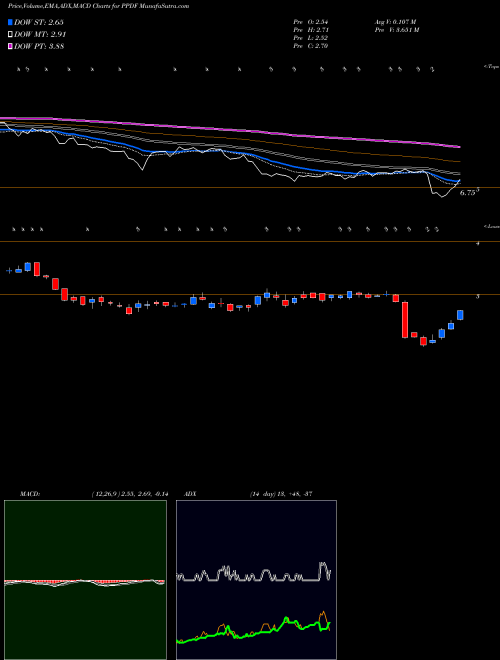The image size is (500, 660).
Task: Click the 'Pre V: 3.651 M' volume text
Action: click(396, 30)
